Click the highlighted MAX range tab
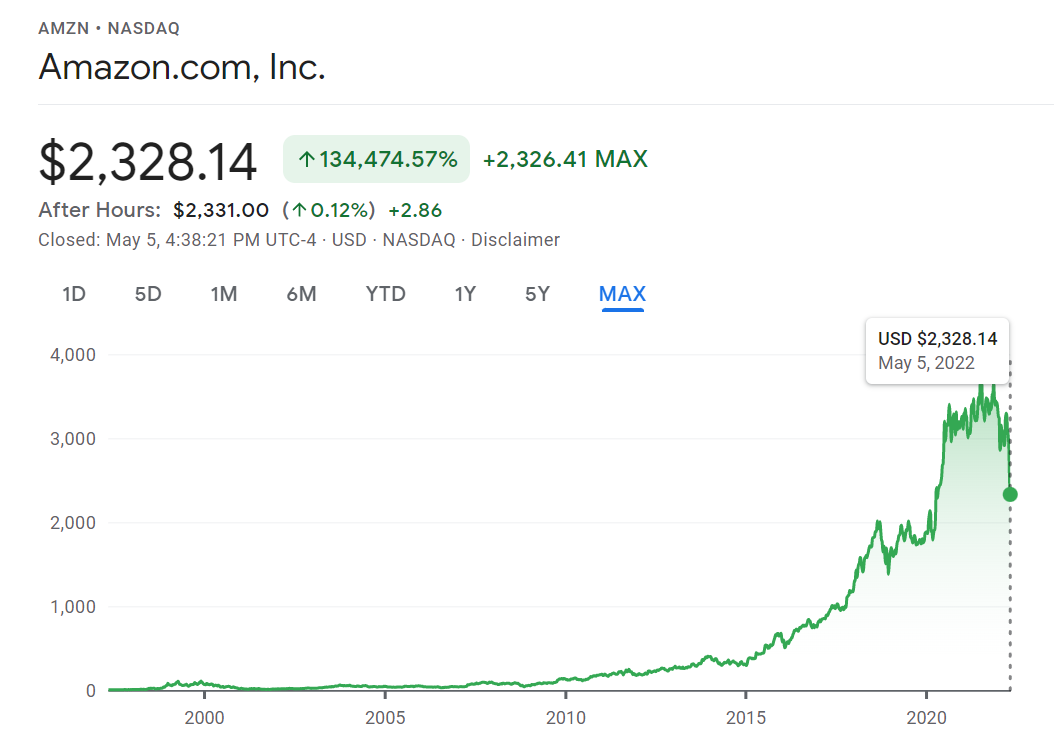This screenshot has height=748, width=1054. 621,294
